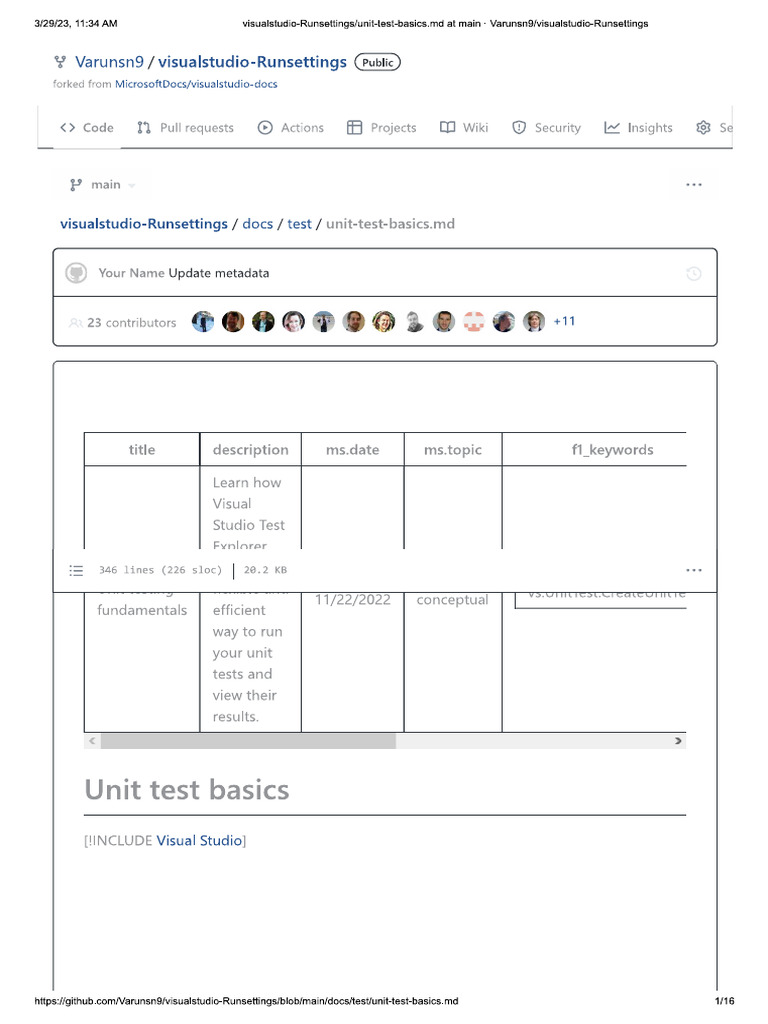Click the scroll-right arrow under the table
The width and height of the screenshot is (768, 1024).
pyautogui.click(x=678, y=741)
